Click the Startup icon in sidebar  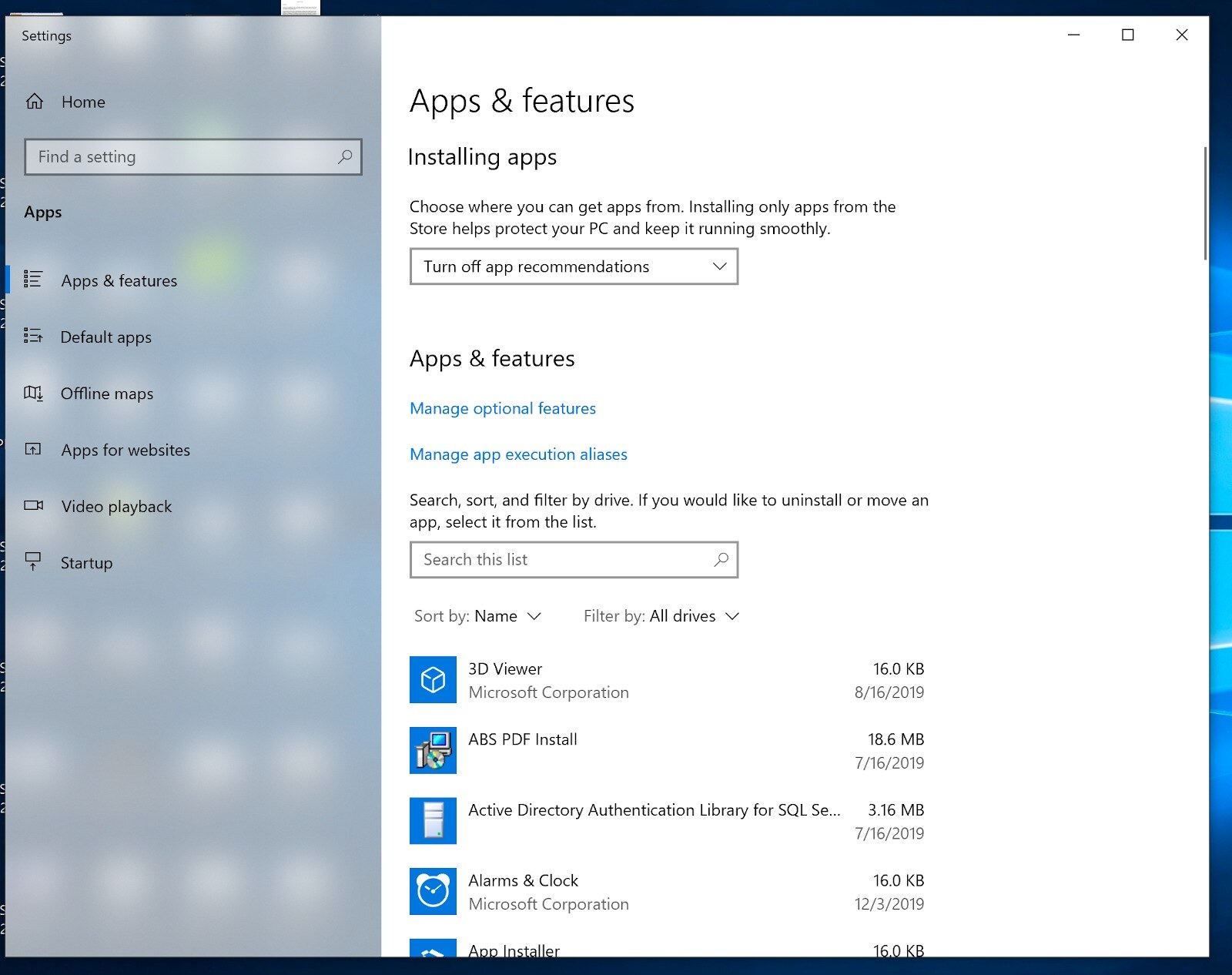[x=33, y=562]
